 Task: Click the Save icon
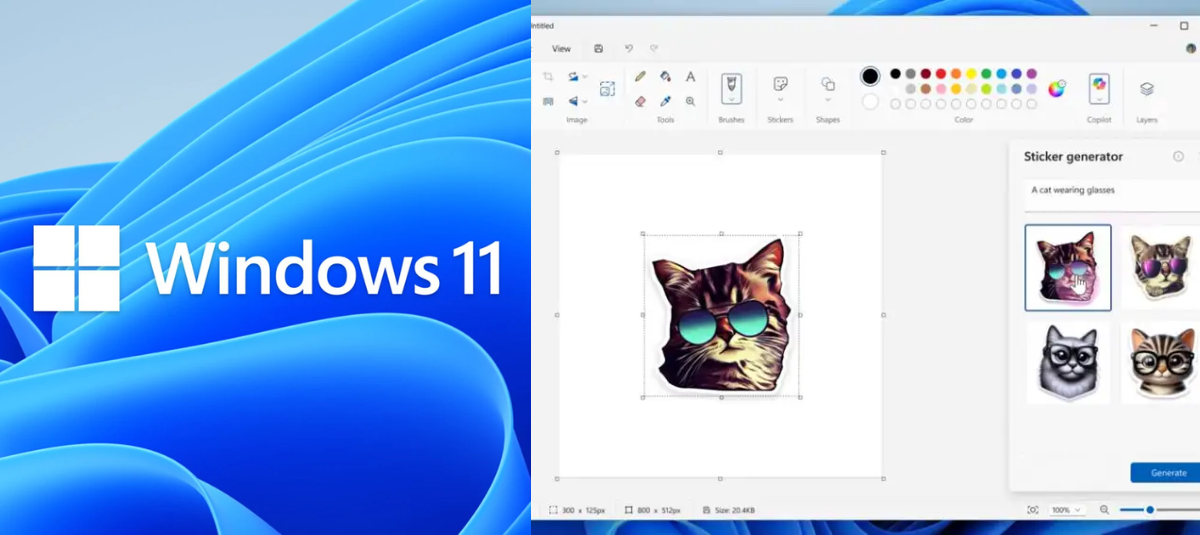pos(598,48)
